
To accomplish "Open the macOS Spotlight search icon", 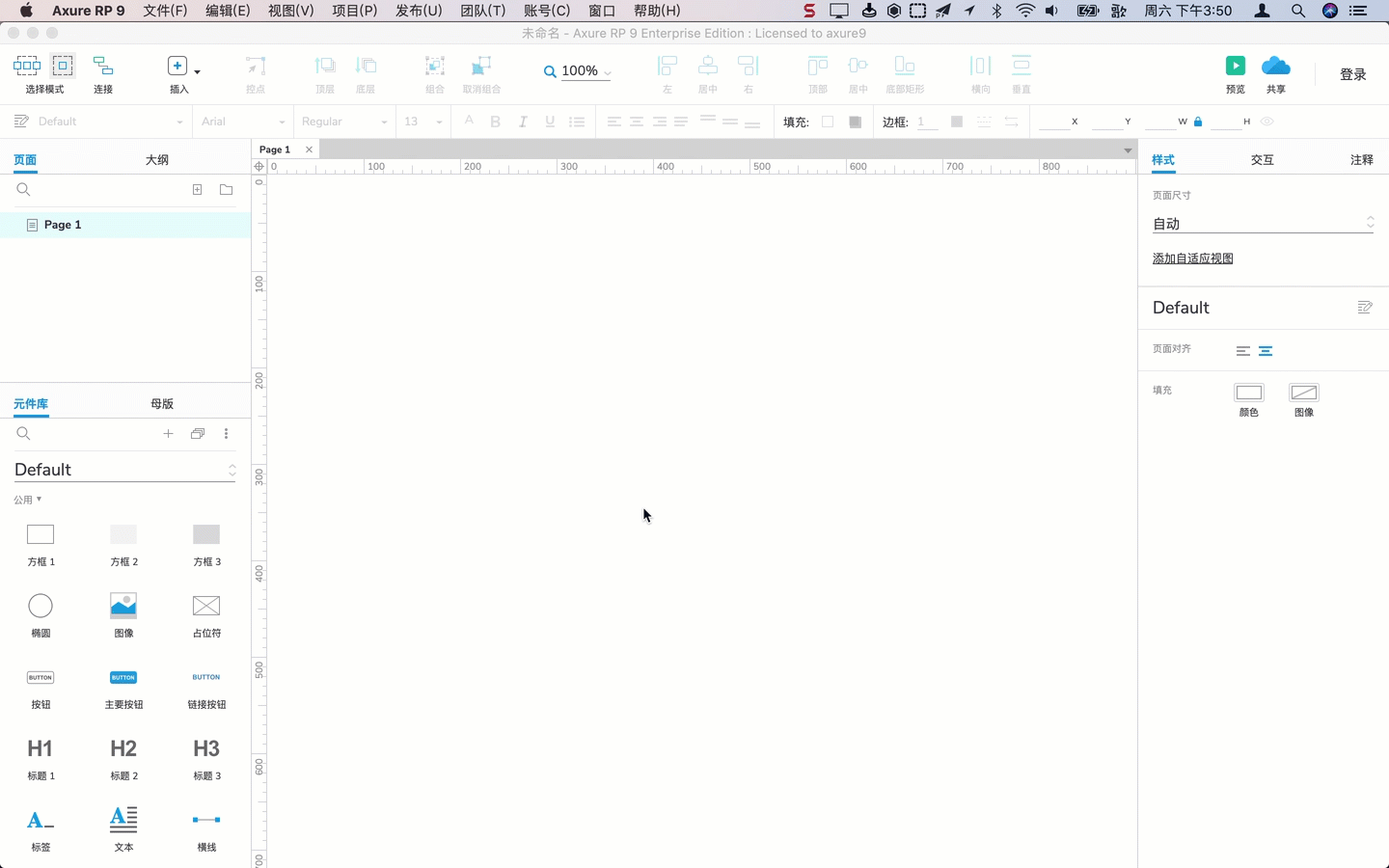I will point(1298,11).
